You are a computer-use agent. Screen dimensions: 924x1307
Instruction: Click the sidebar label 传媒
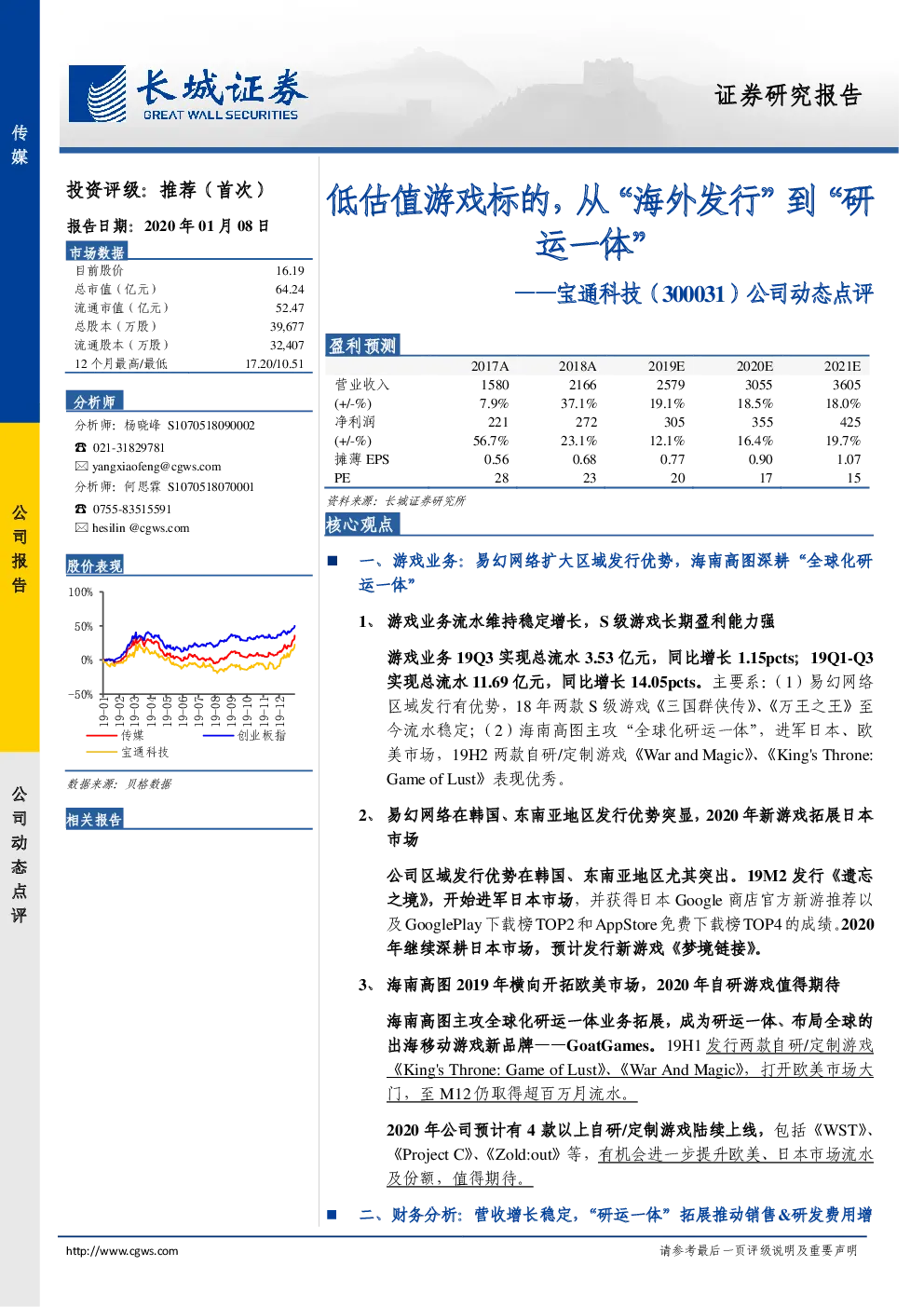point(20,144)
